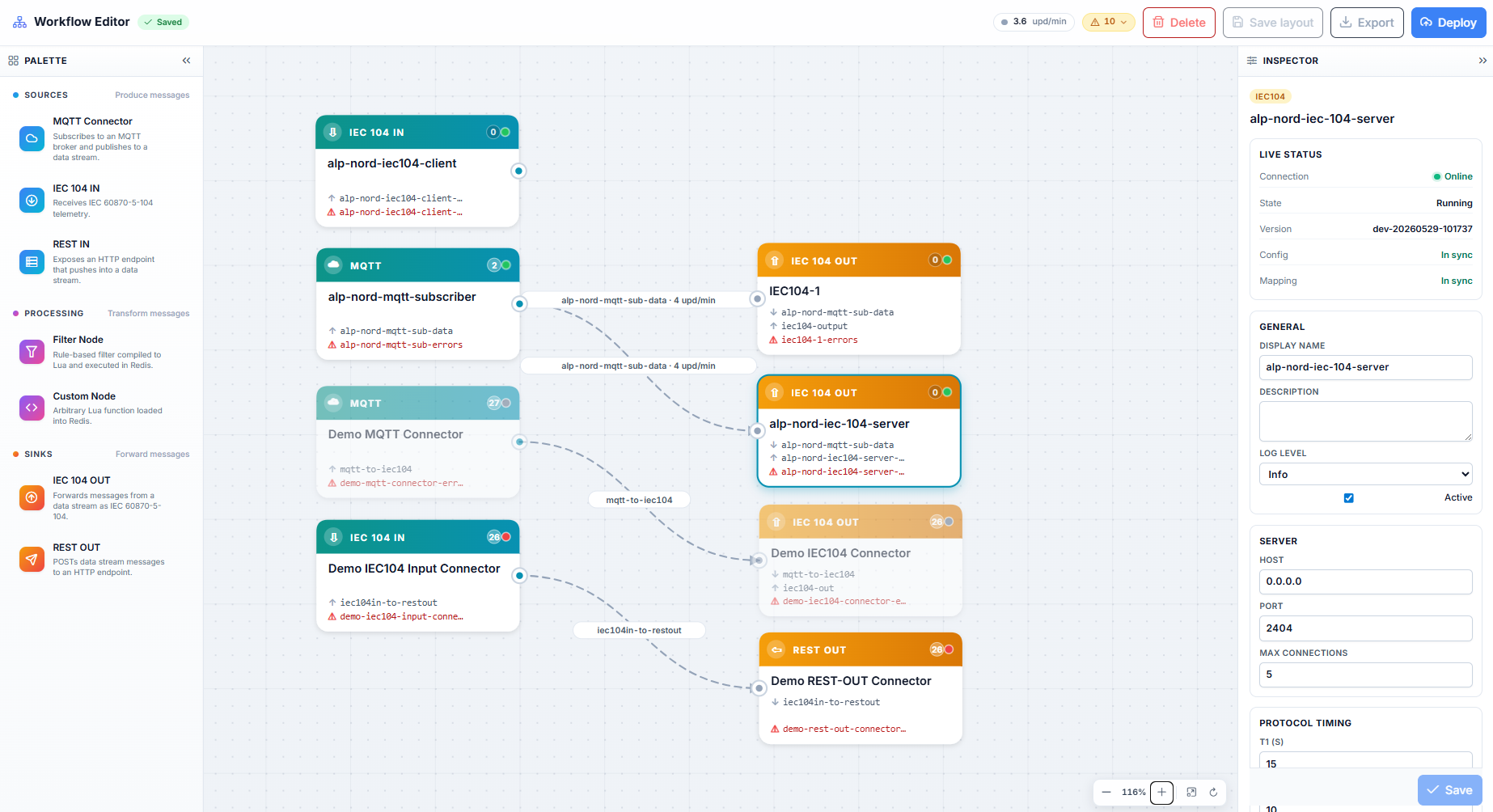Click the IEC 104 OUT palette icon

[x=32, y=497]
